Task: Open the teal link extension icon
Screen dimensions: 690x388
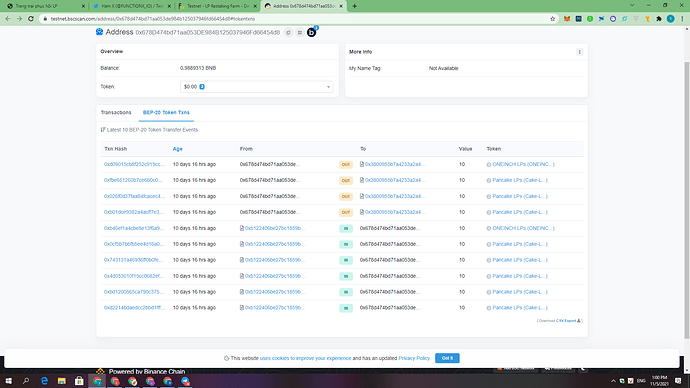Action: pos(624,19)
